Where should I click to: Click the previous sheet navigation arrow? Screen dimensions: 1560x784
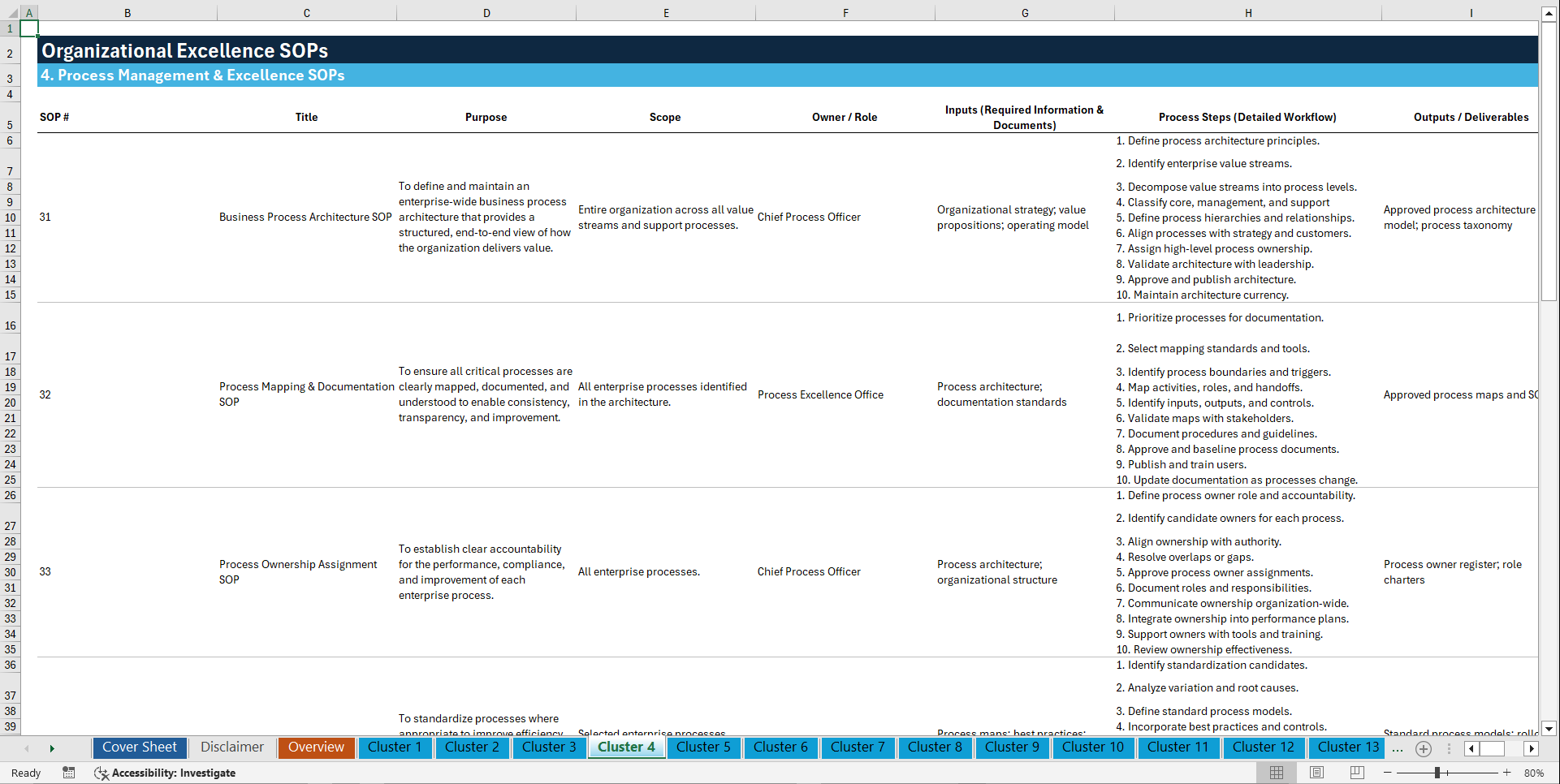pyautogui.click(x=26, y=748)
